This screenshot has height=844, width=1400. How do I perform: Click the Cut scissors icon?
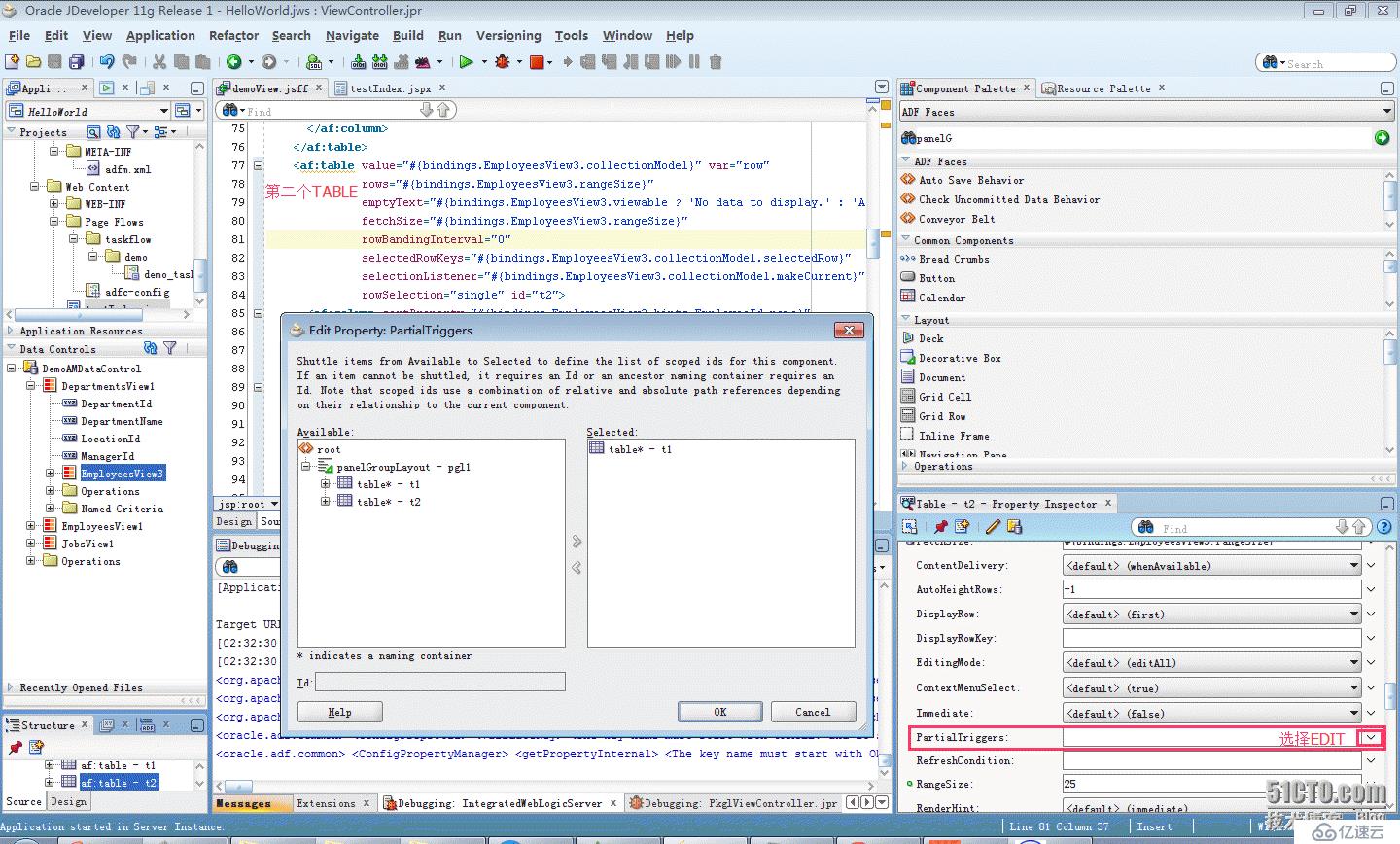coord(159,61)
